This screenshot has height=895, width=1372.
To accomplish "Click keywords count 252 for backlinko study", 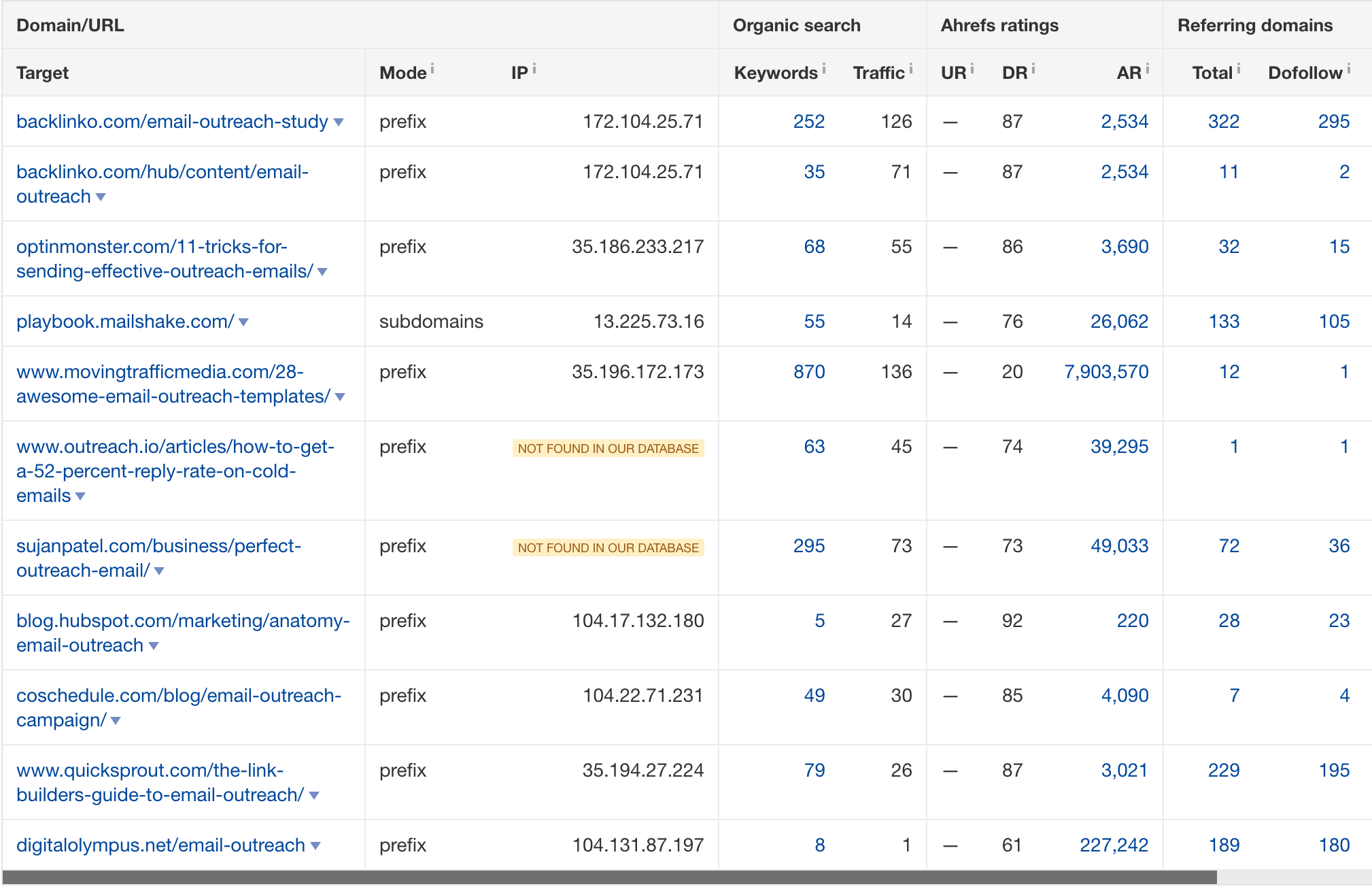I will [808, 122].
